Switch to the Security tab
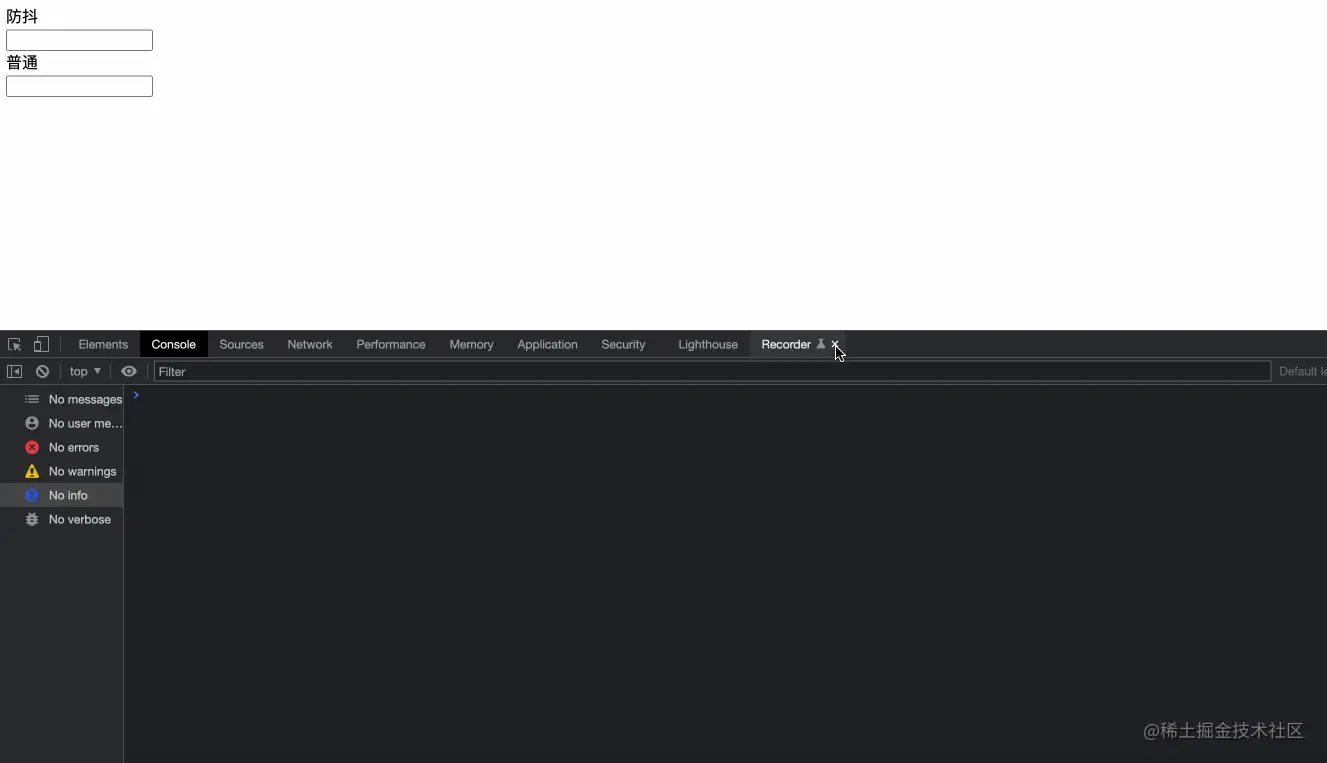Viewport: 1327px width, 763px height. 623,344
